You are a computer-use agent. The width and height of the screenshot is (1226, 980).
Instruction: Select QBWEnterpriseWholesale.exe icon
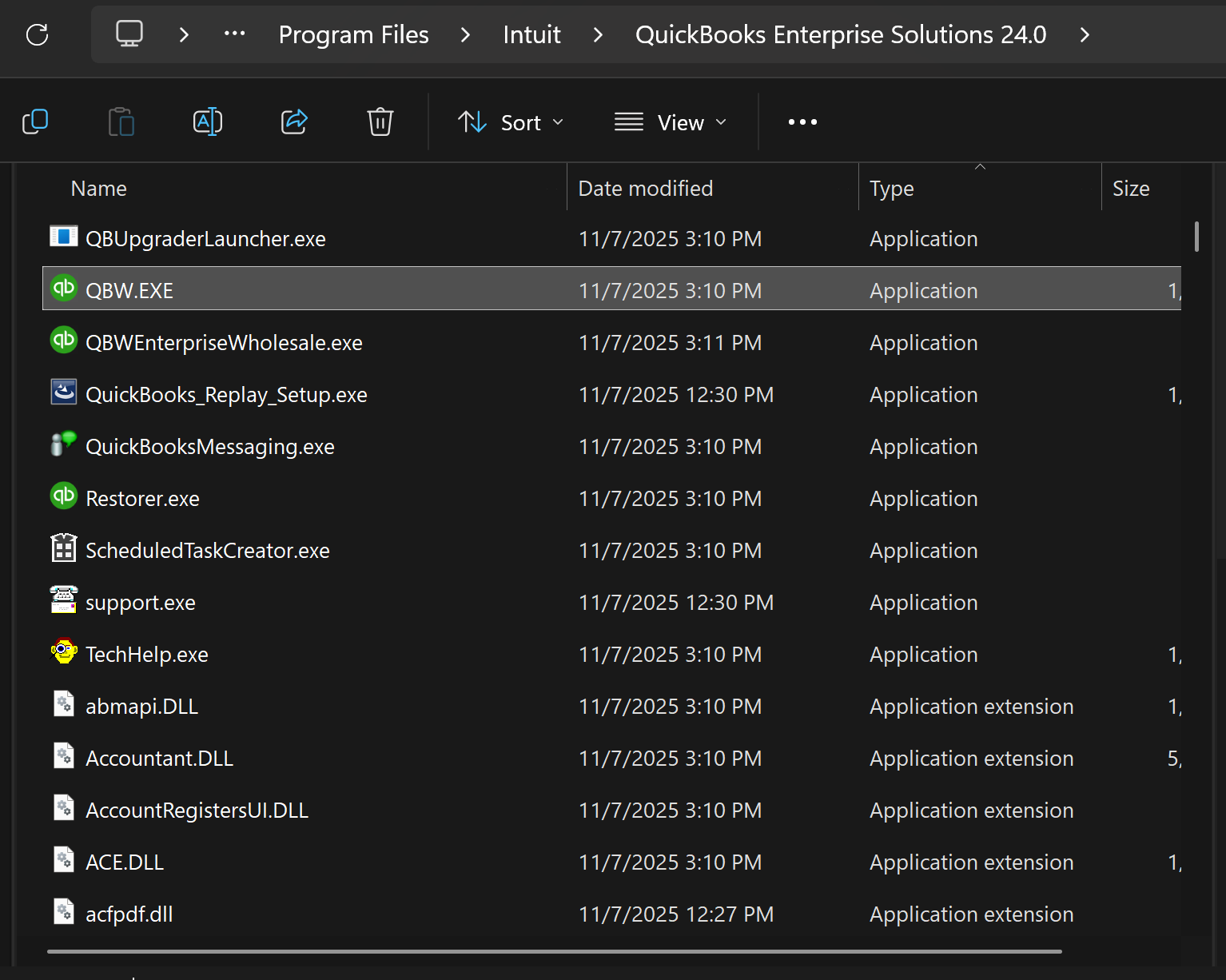pos(64,340)
